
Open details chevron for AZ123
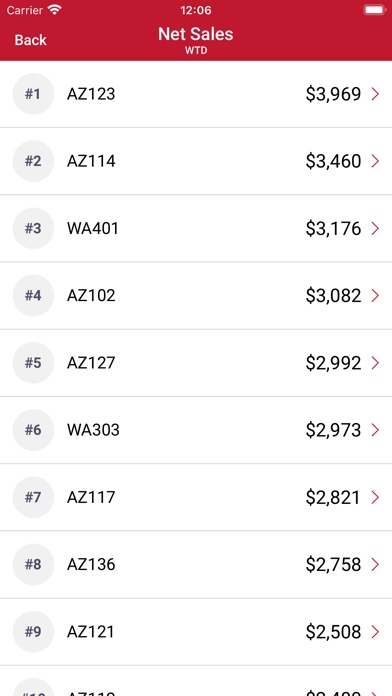pyautogui.click(x=376, y=94)
